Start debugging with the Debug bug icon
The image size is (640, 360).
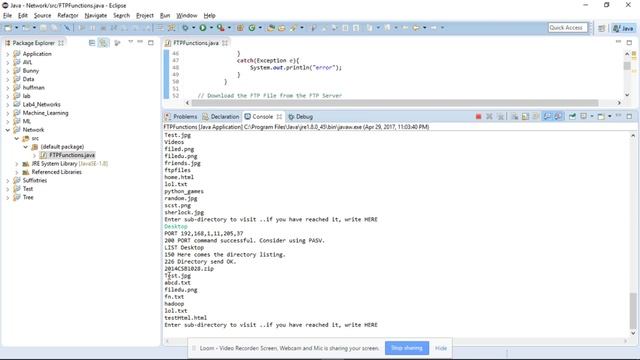pyautogui.click(x=185, y=28)
